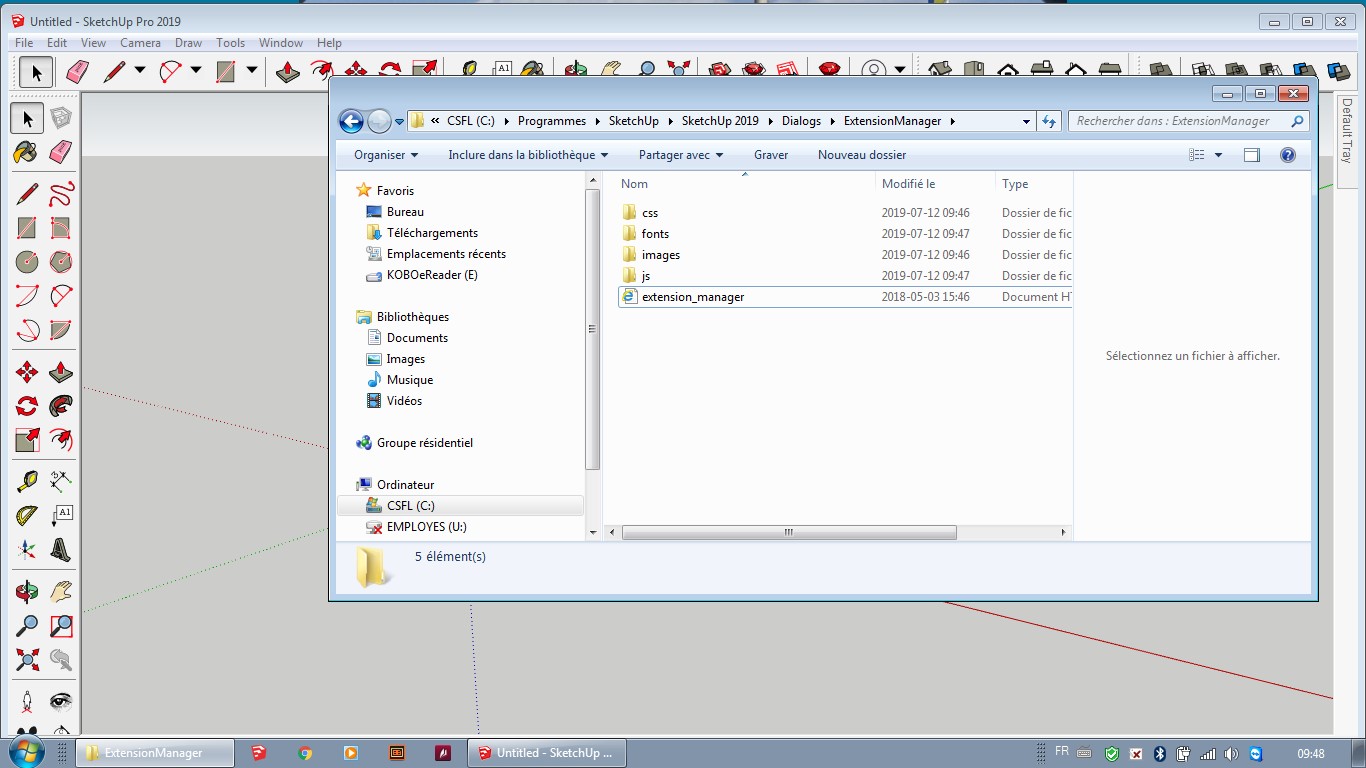The height and width of the screenshot is (768, 1366).
Task: Toggle the Explorer preview pane
Action: click(x=1251, y=155)
